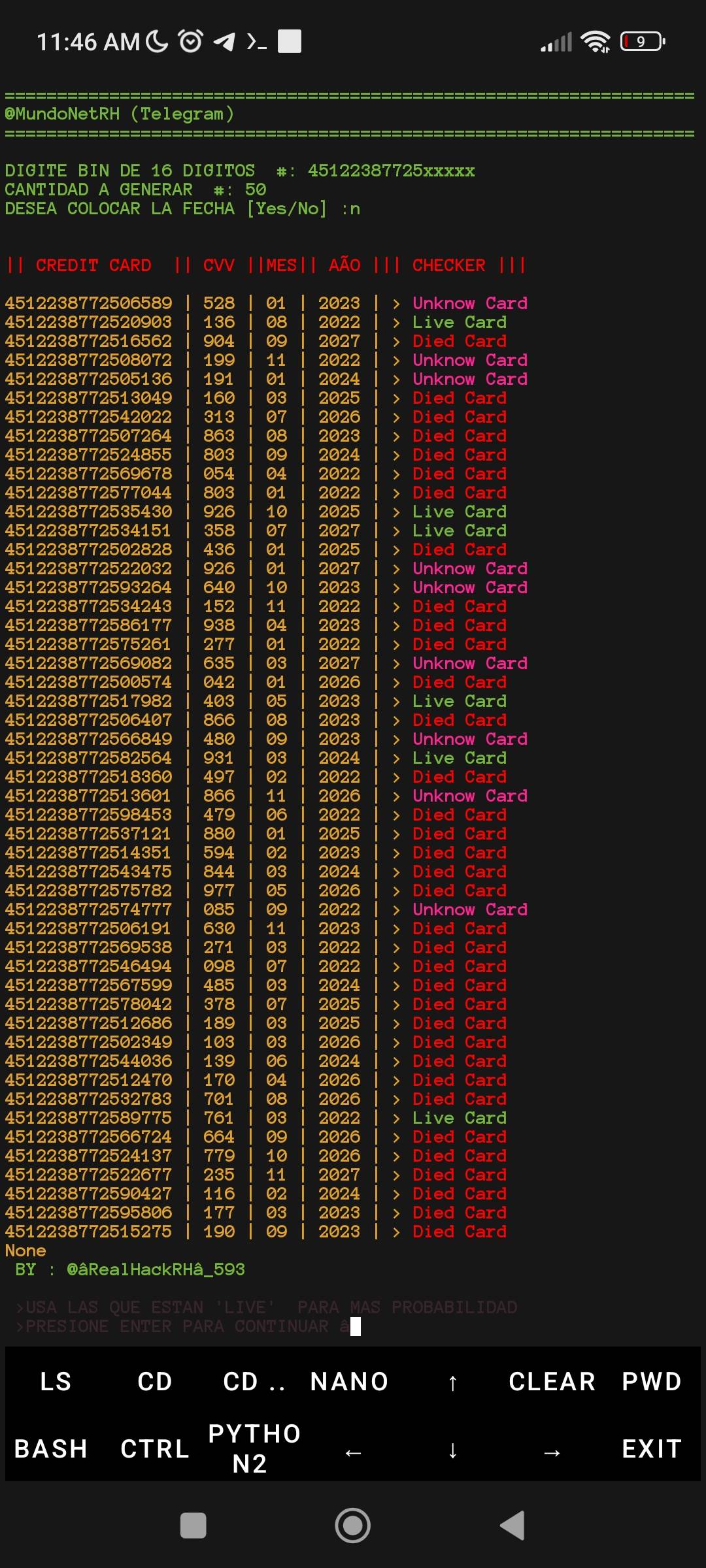706x1568 pixels.
Task: Toggle the CTRL modifier key
Action: coord(155,1448)
